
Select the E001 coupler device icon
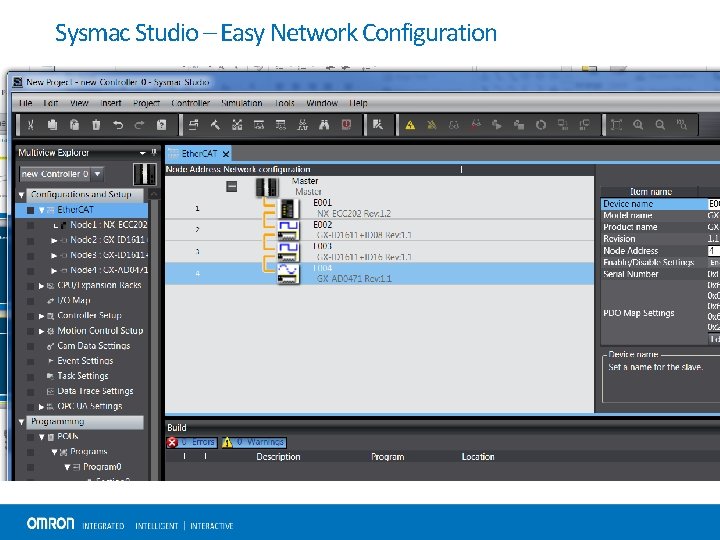(288, 209)
